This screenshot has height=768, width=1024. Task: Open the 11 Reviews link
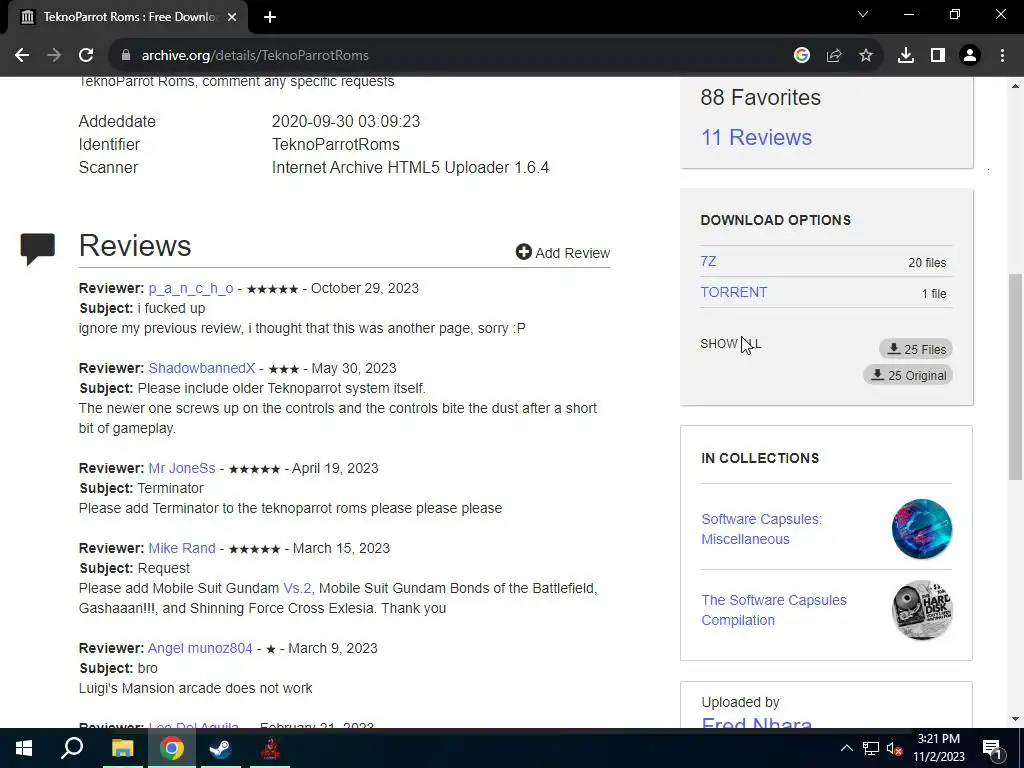tap(756, 137)
